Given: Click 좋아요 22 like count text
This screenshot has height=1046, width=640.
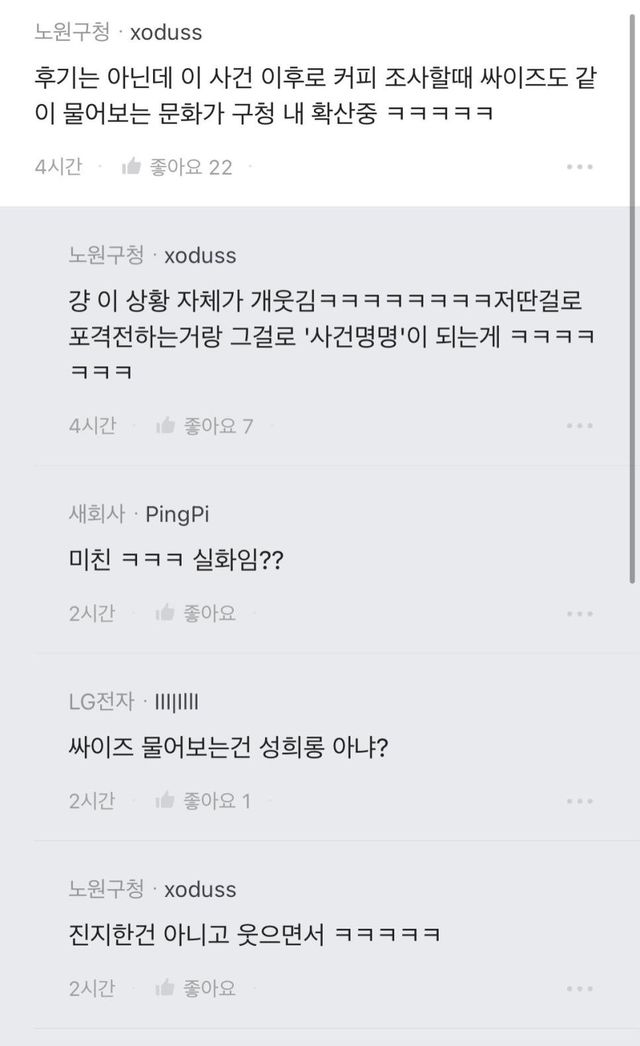Looking at the screenshot, I should click(191, 167).
